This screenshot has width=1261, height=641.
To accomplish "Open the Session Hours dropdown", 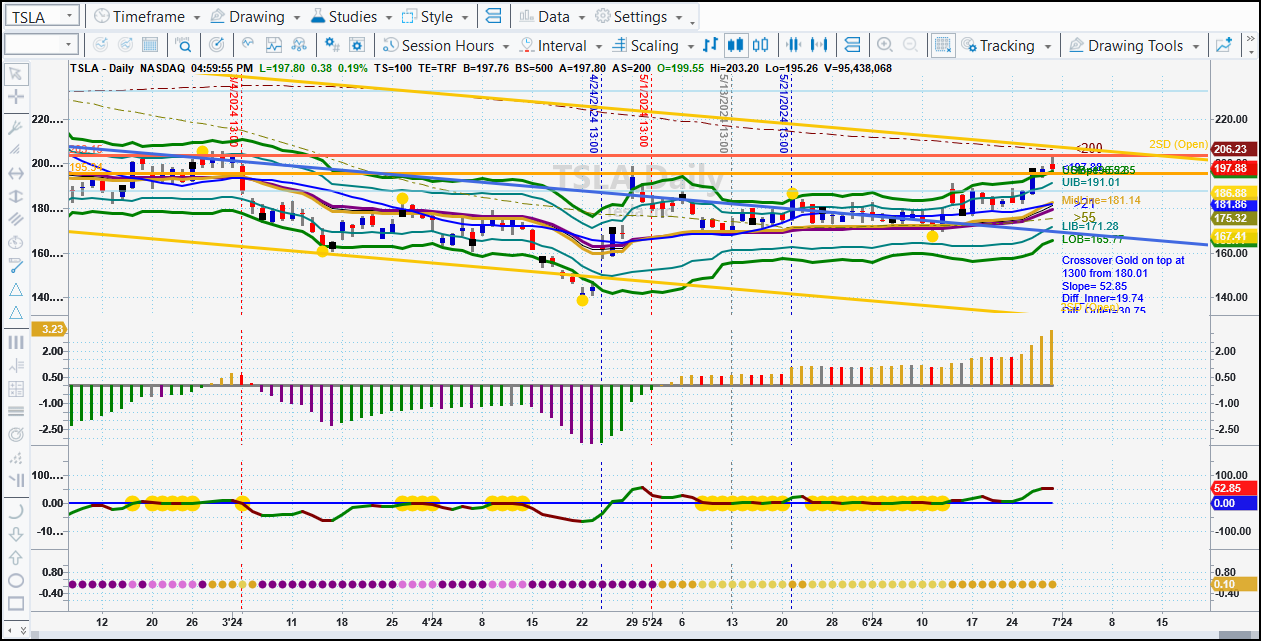I will click(x=446, y=45).
